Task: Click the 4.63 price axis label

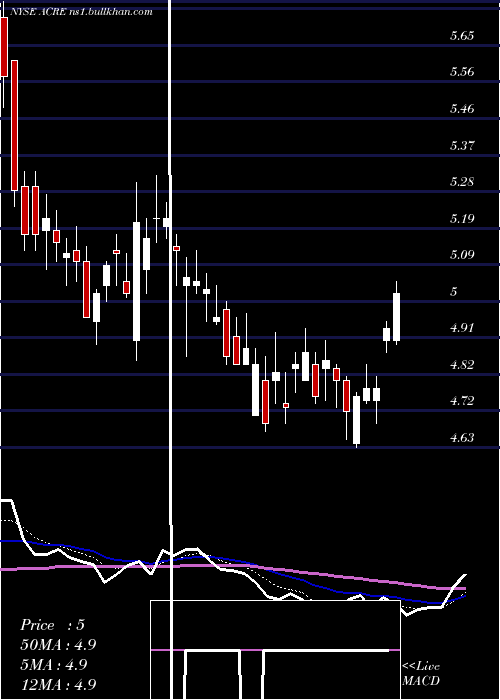Action: (x=462, y=438)
